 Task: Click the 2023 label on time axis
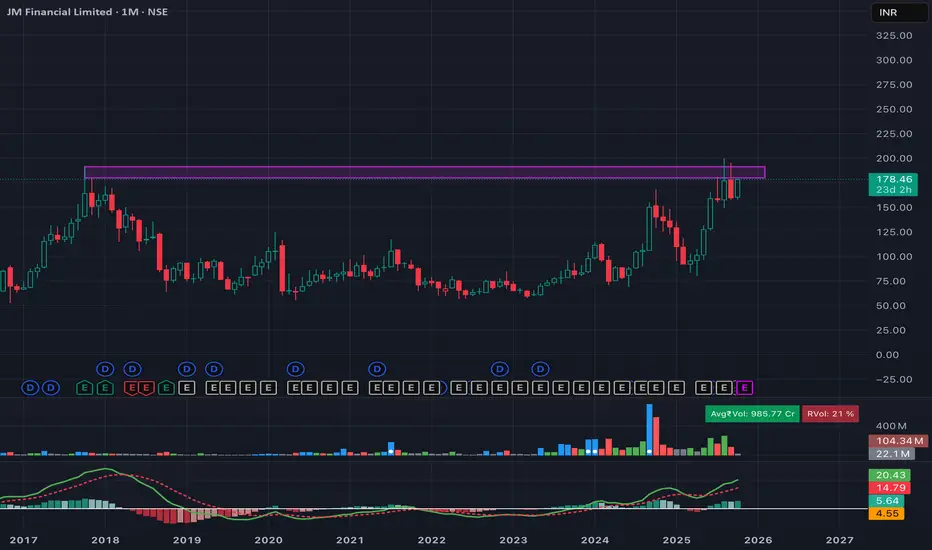[x=513, y=540]
